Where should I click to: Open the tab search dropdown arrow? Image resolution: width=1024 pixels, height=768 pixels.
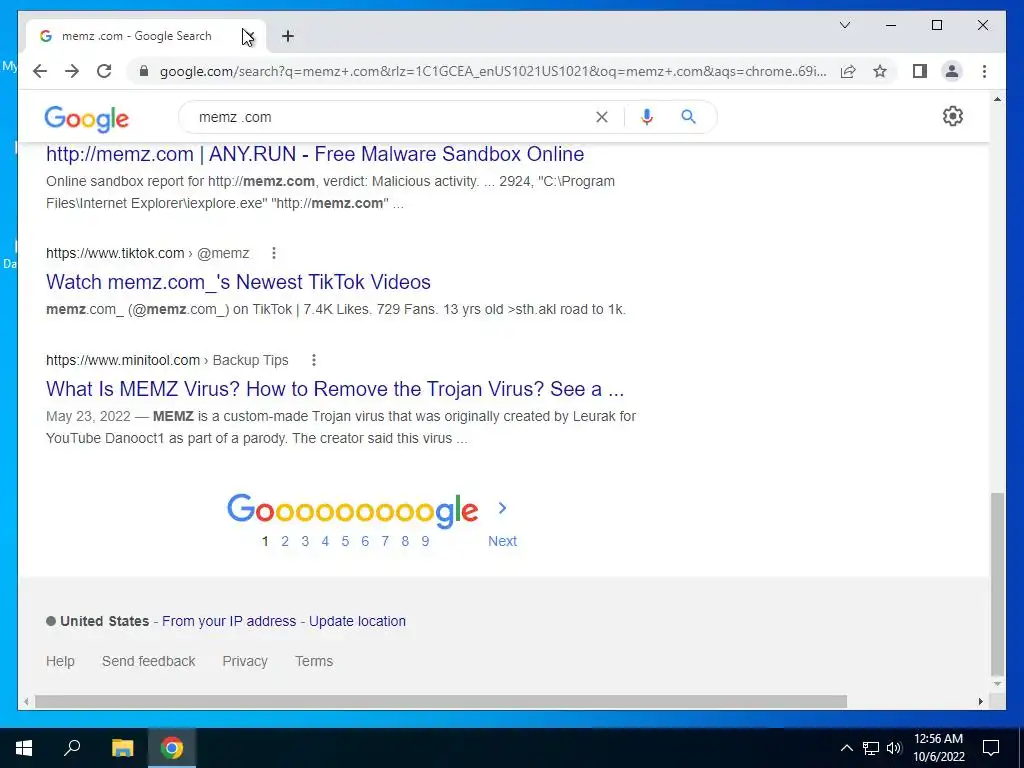(844, 25)
